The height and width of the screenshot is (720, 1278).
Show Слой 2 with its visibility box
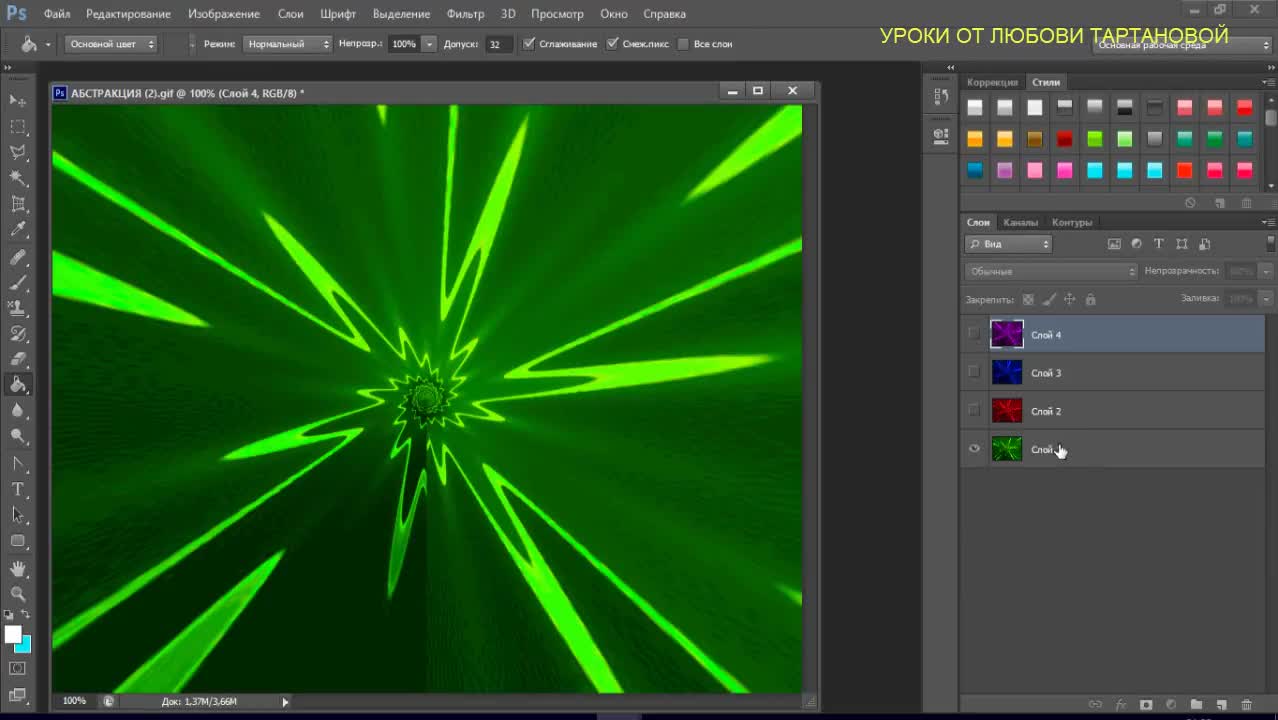coord(974,410)
